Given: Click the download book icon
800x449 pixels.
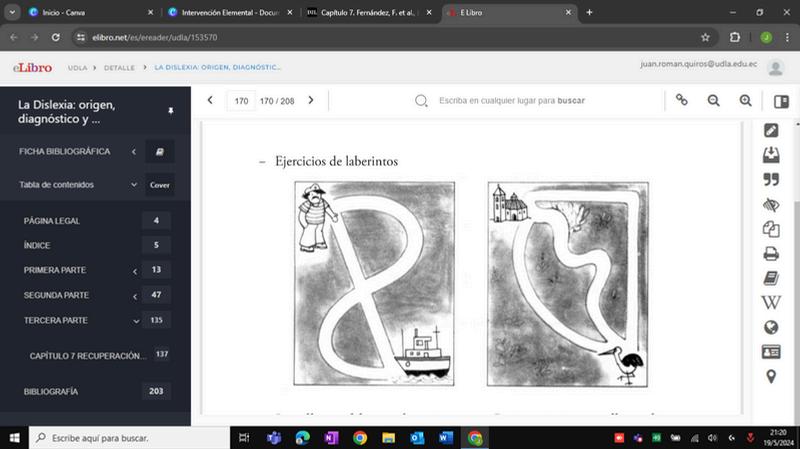Looking at the screenshot, I should (771, 155).
